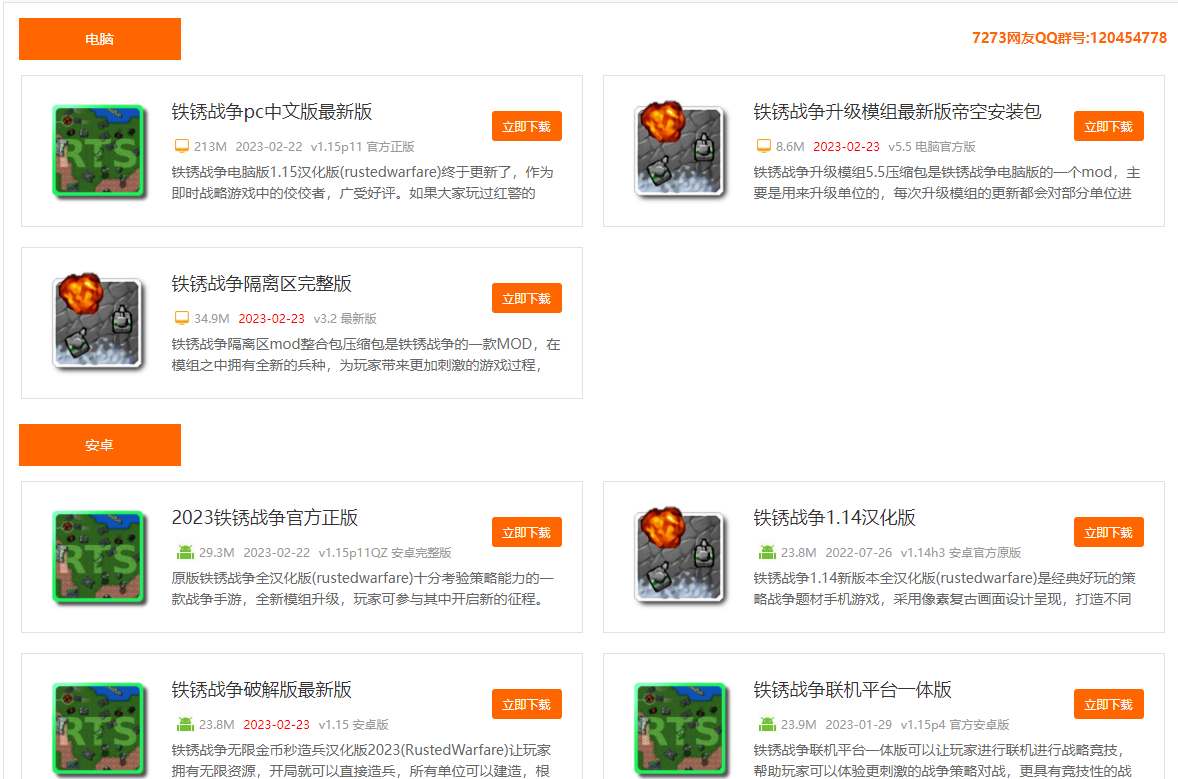Click 立即下载 for 2023铁锈战争官方正版
1178x779 pixels.
[526, 532]
